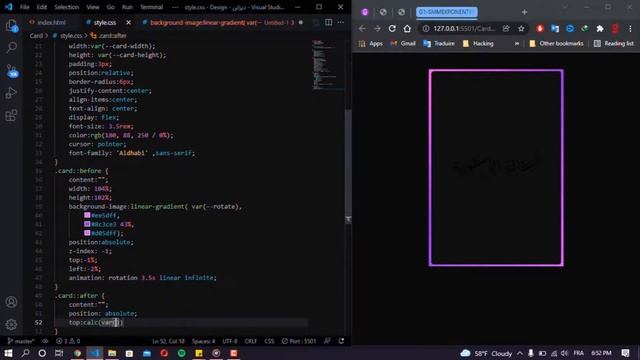
Task: Open the Go menu
Action: [111, 7]
